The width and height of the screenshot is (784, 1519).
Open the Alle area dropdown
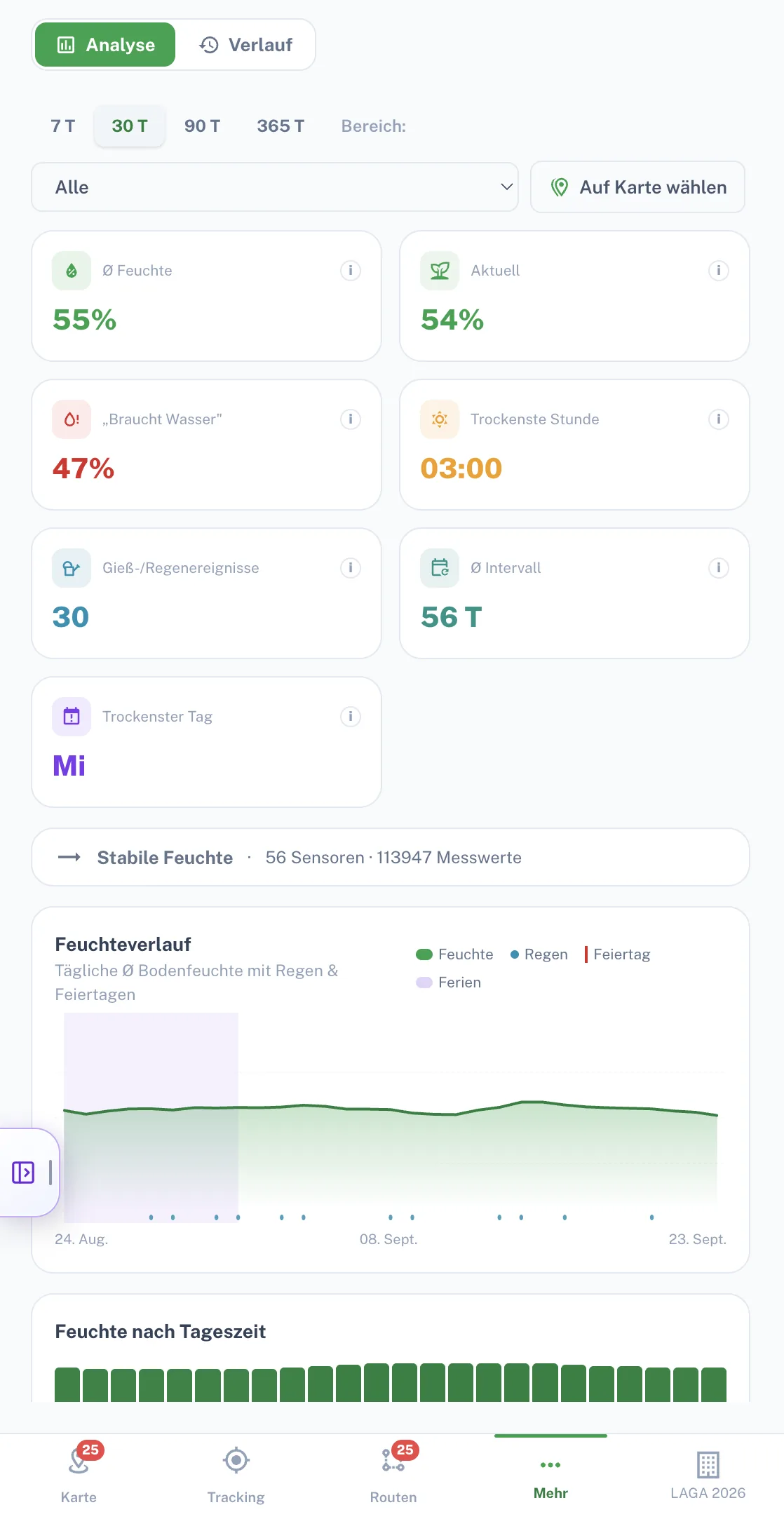click(x=275, y=187)
